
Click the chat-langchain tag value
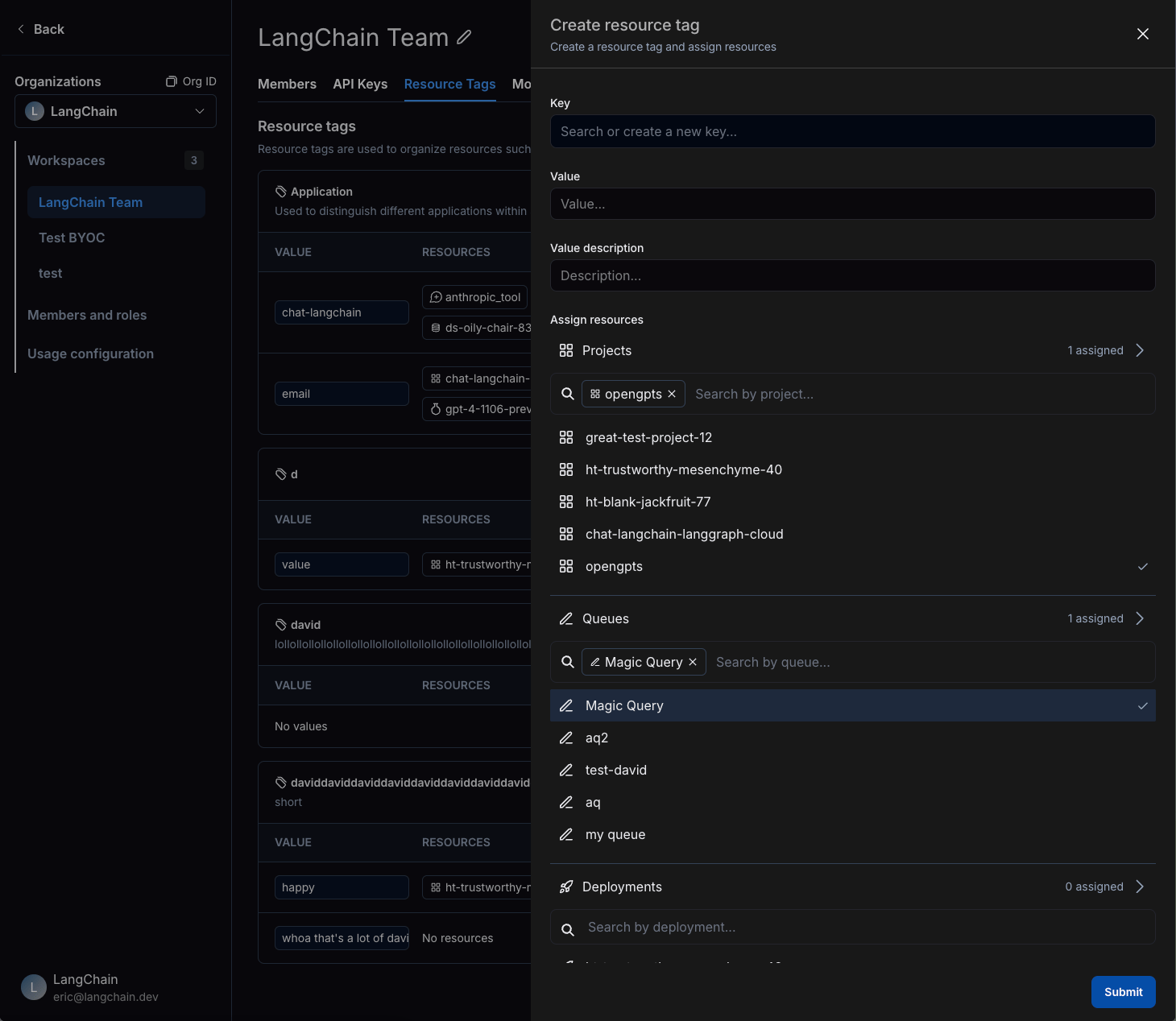point(342,312)
